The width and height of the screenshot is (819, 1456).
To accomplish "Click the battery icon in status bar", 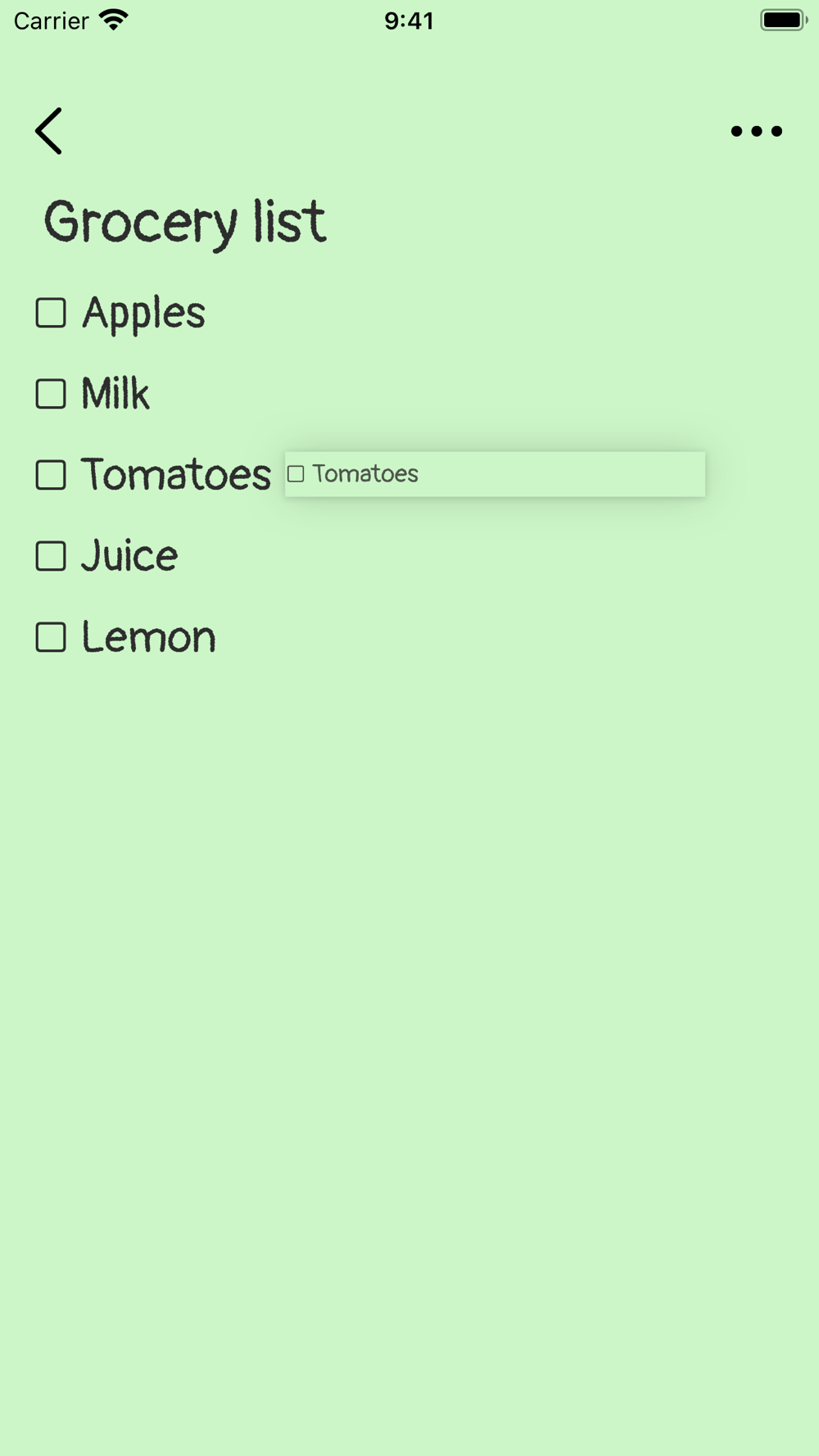I will (x=783, y=20).
